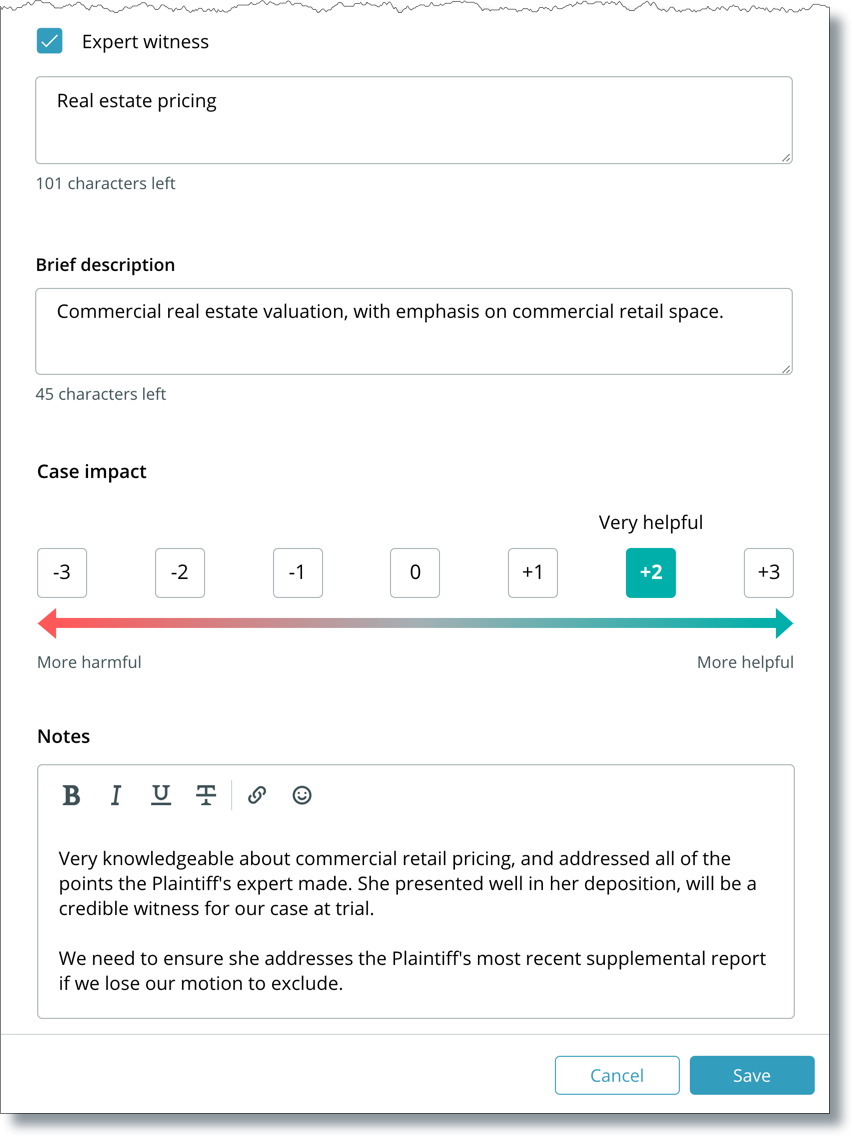Click the selected +2 impact rating
The image size is (852, 1136).
point(651,573)
